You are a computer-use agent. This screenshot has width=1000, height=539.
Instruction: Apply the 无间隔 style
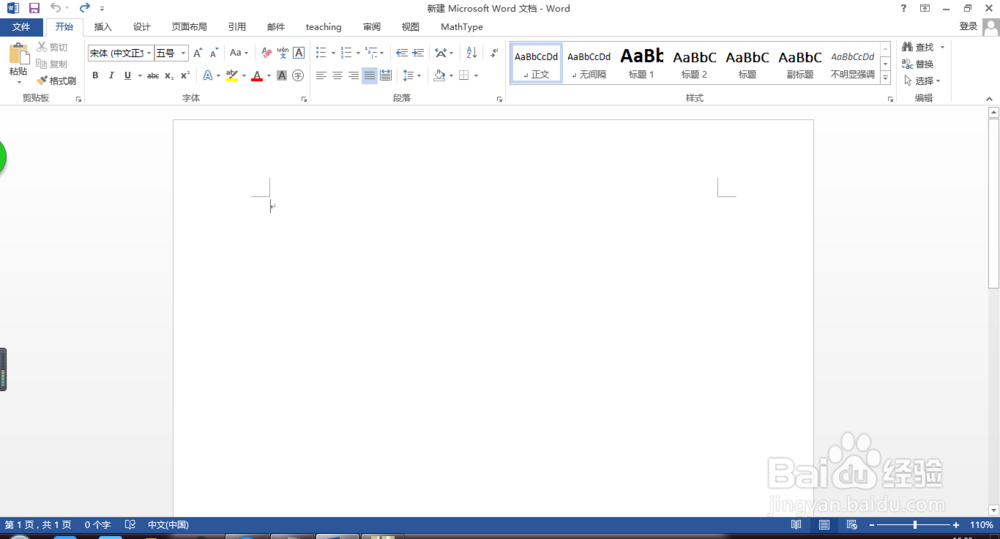point(589,63)
